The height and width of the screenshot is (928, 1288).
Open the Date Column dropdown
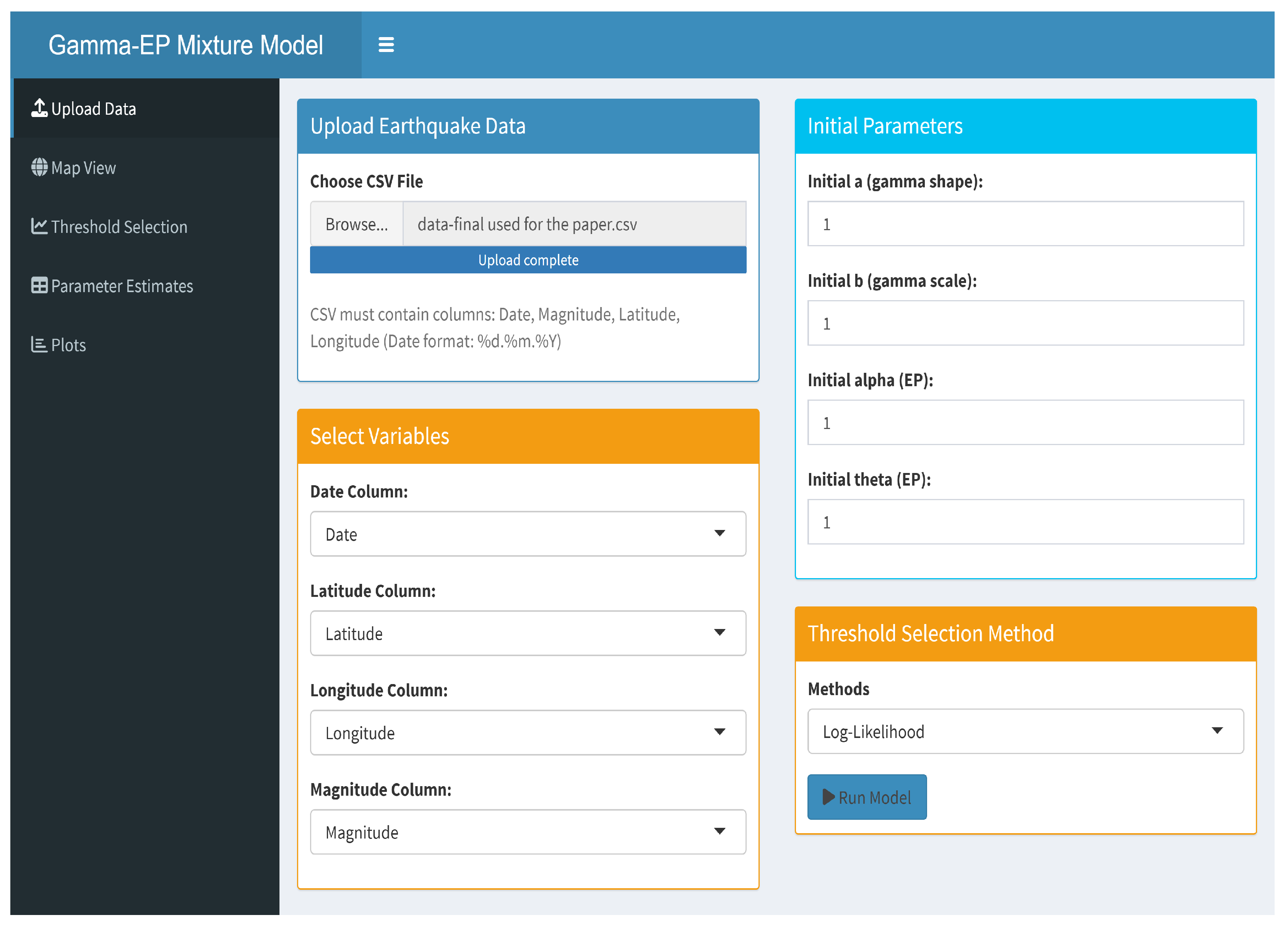pyautogui.click(x=528, y=534)
